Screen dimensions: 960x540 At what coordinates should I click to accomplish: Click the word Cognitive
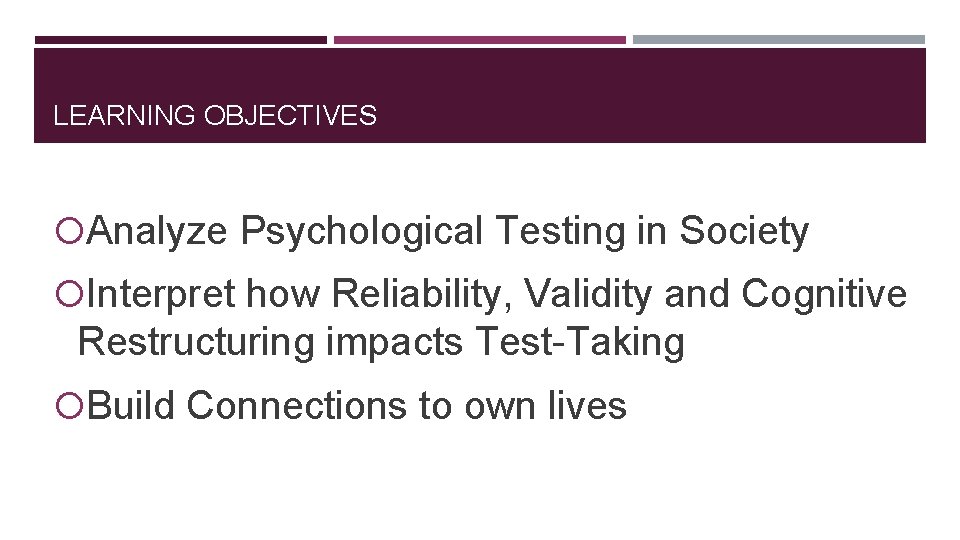point(824,295)
